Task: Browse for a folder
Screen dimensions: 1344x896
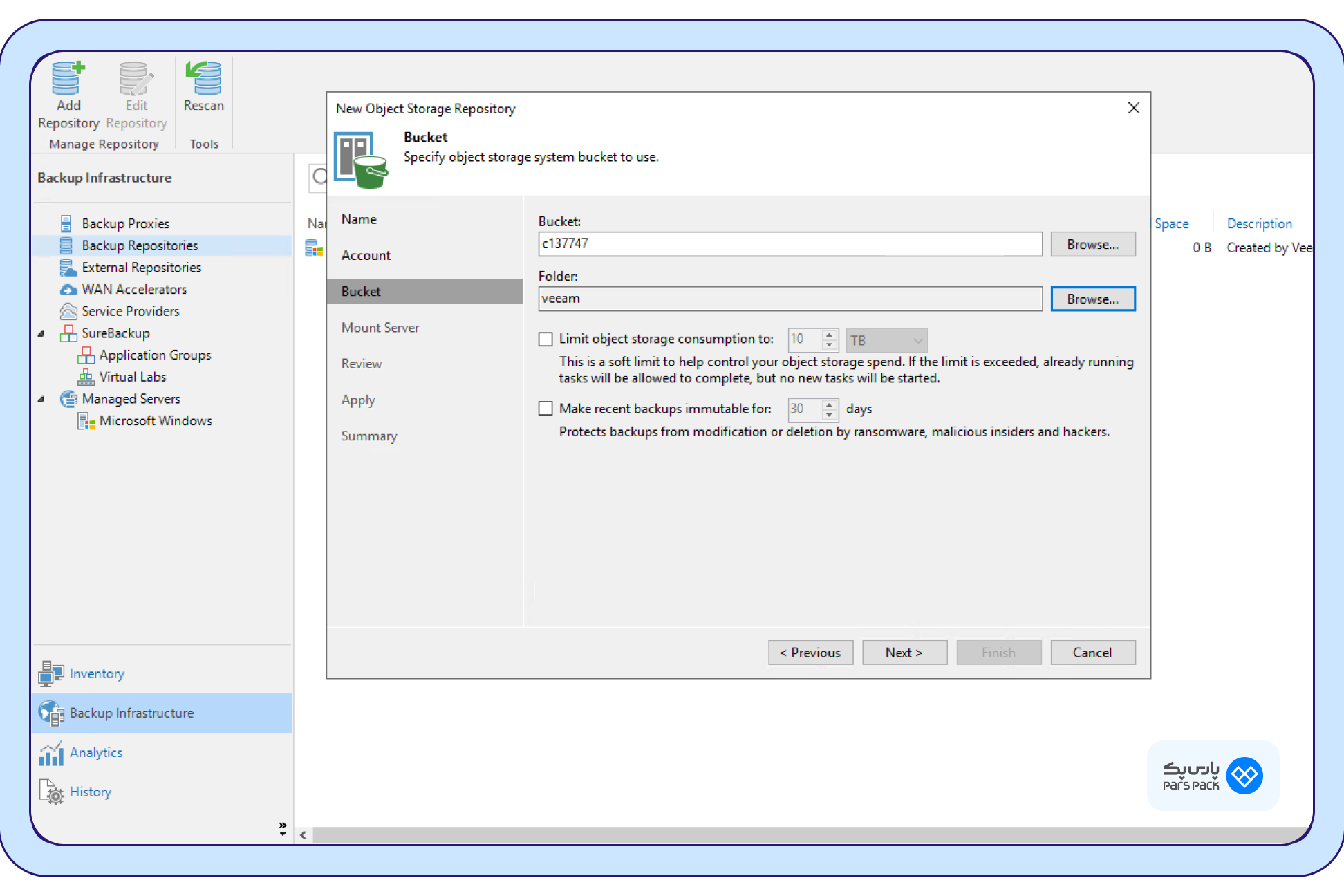Action: (1093, 299)
